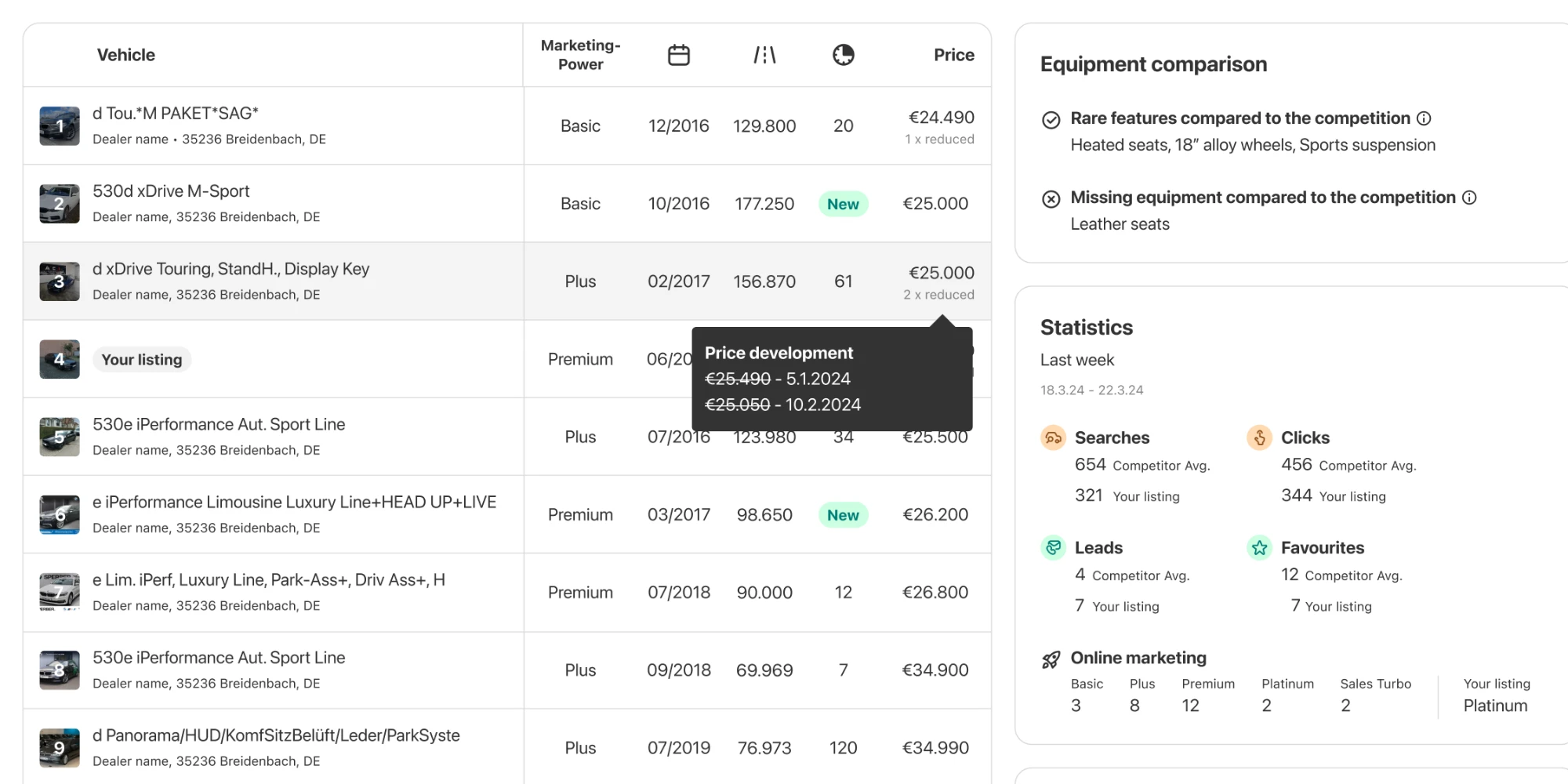Click the Price column header
The height and width of the screenshot is (784, 1568).
click(x=954, y=55)
